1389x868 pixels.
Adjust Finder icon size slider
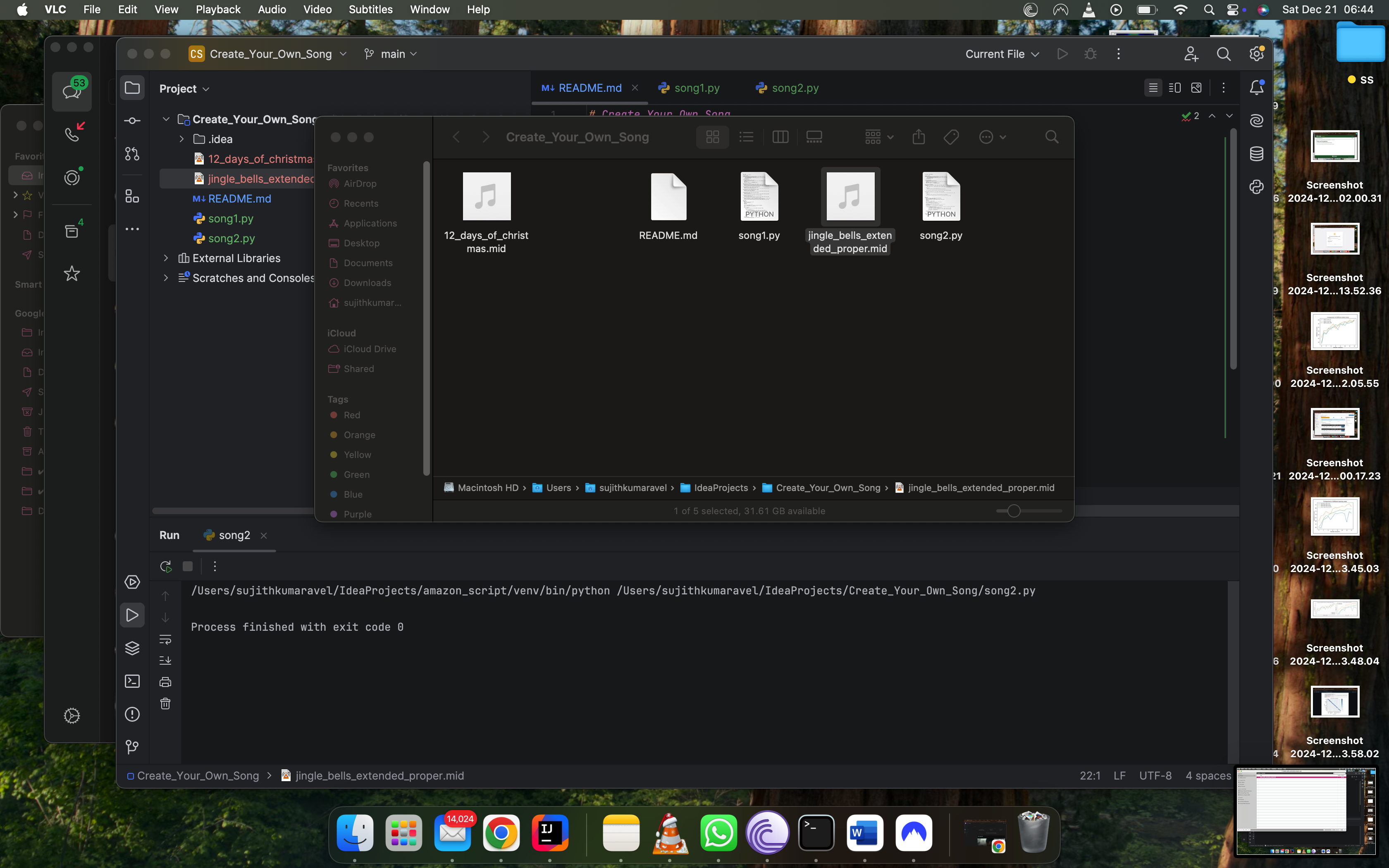(x=1014, y=511)
